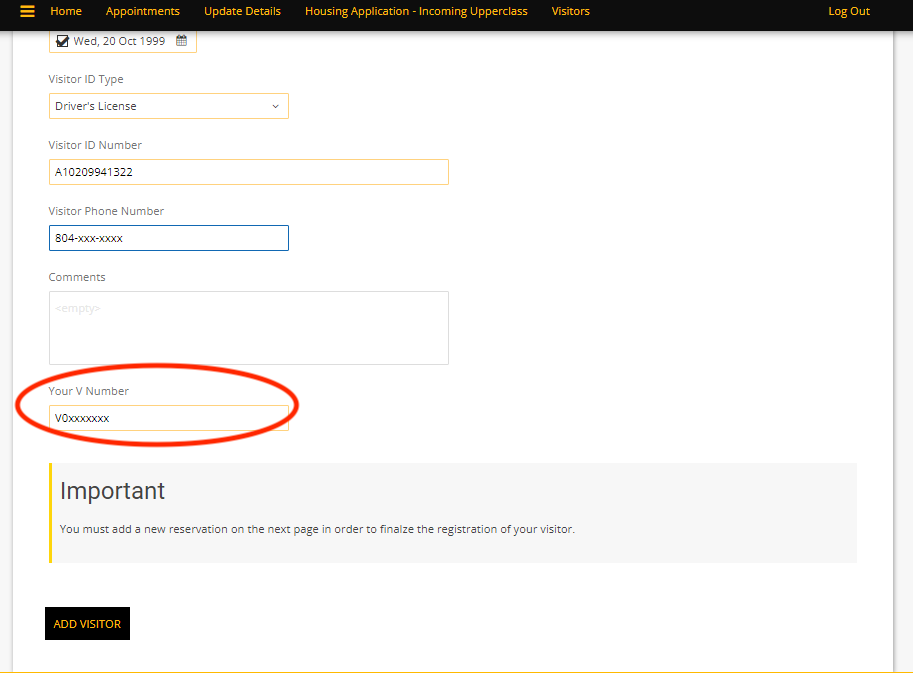Click the Wed, 20 Oct 1999 date text

[119, 41]
